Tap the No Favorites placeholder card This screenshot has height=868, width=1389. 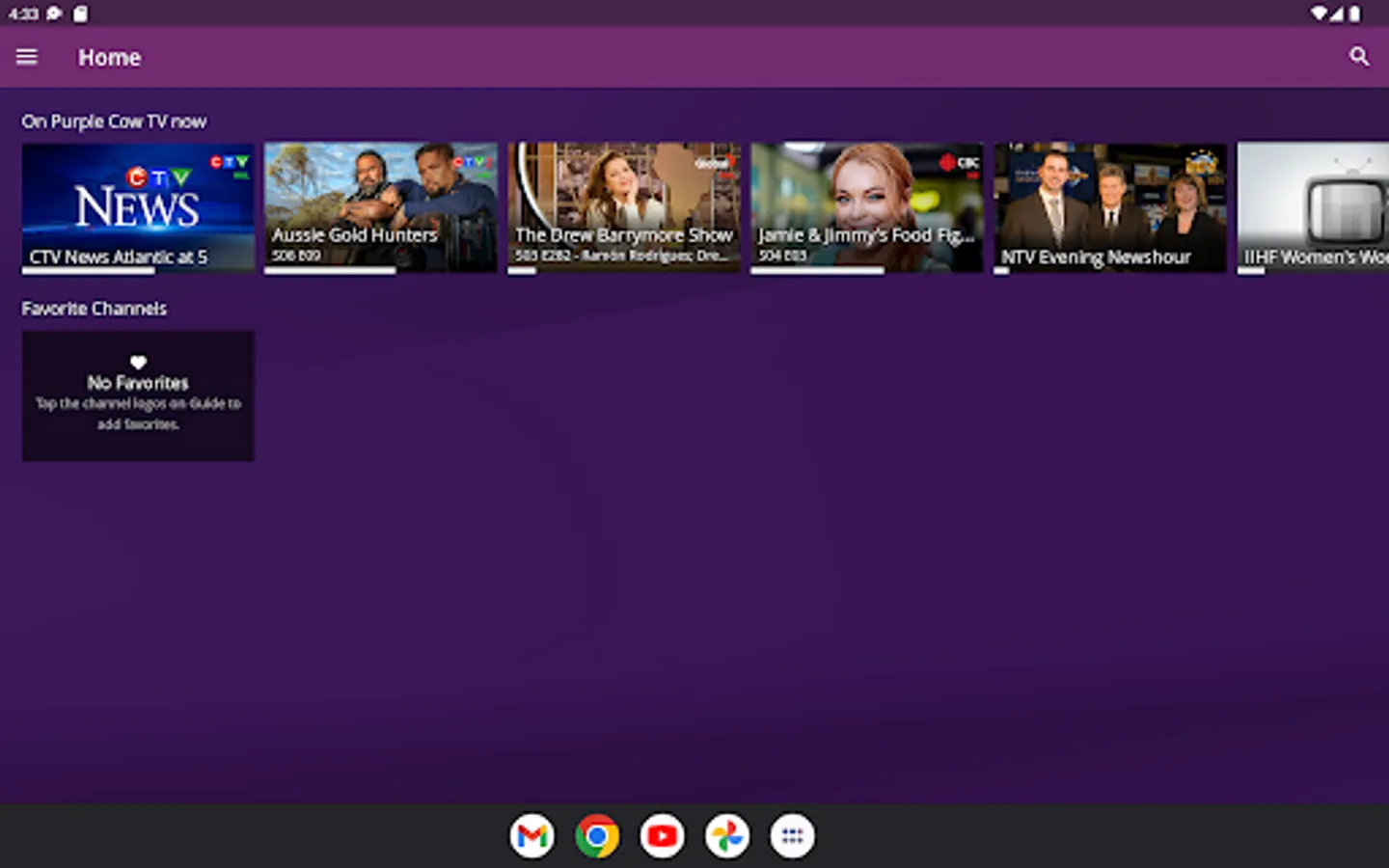[x=138, y=395]
